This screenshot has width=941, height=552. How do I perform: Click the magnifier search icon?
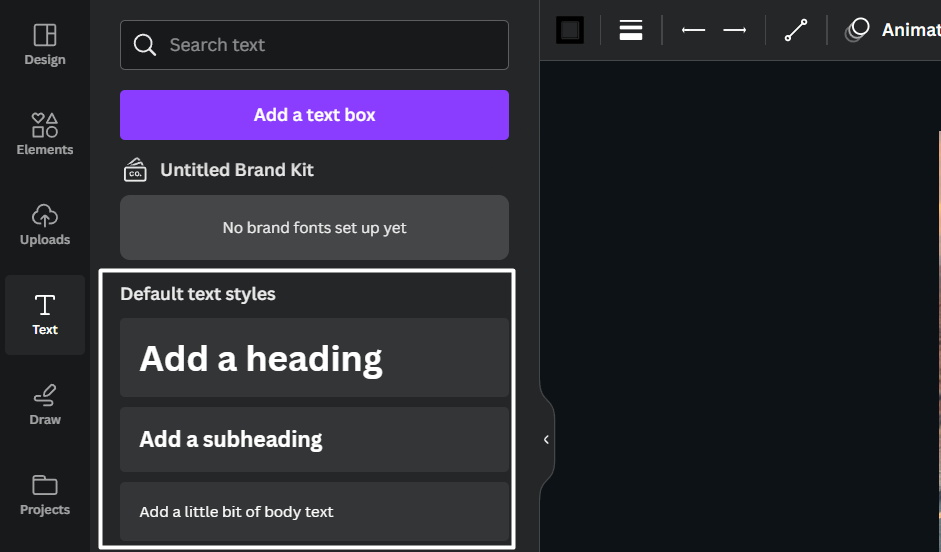[145, 45]
